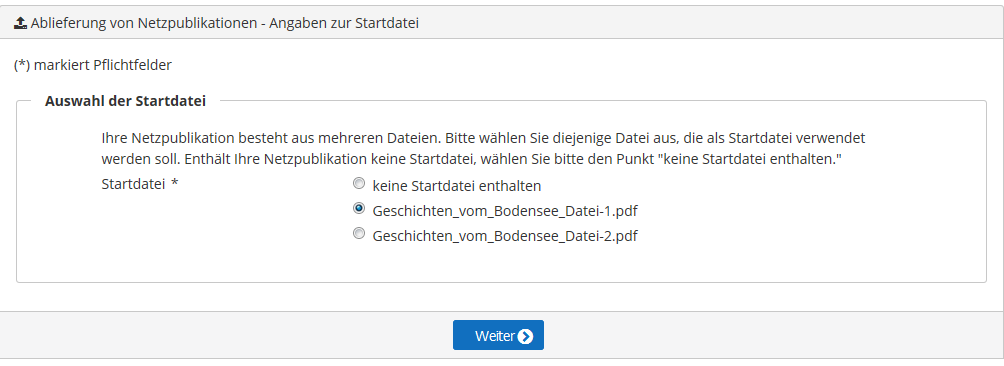Viewport: 1004px width, 366px height.
Task: Select the "keine Startdatei enthalten" radio button
Action: pyautogui.click(x=359, y=185)
